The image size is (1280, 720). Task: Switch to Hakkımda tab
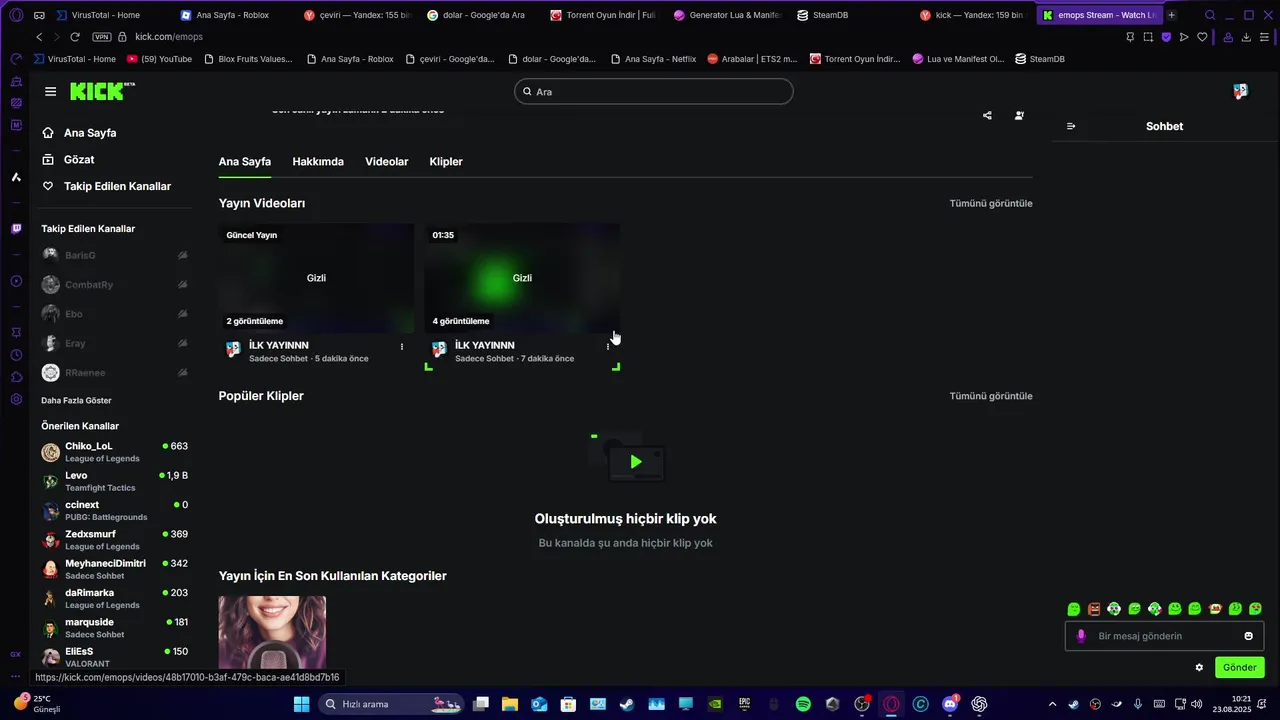[318, 162]
